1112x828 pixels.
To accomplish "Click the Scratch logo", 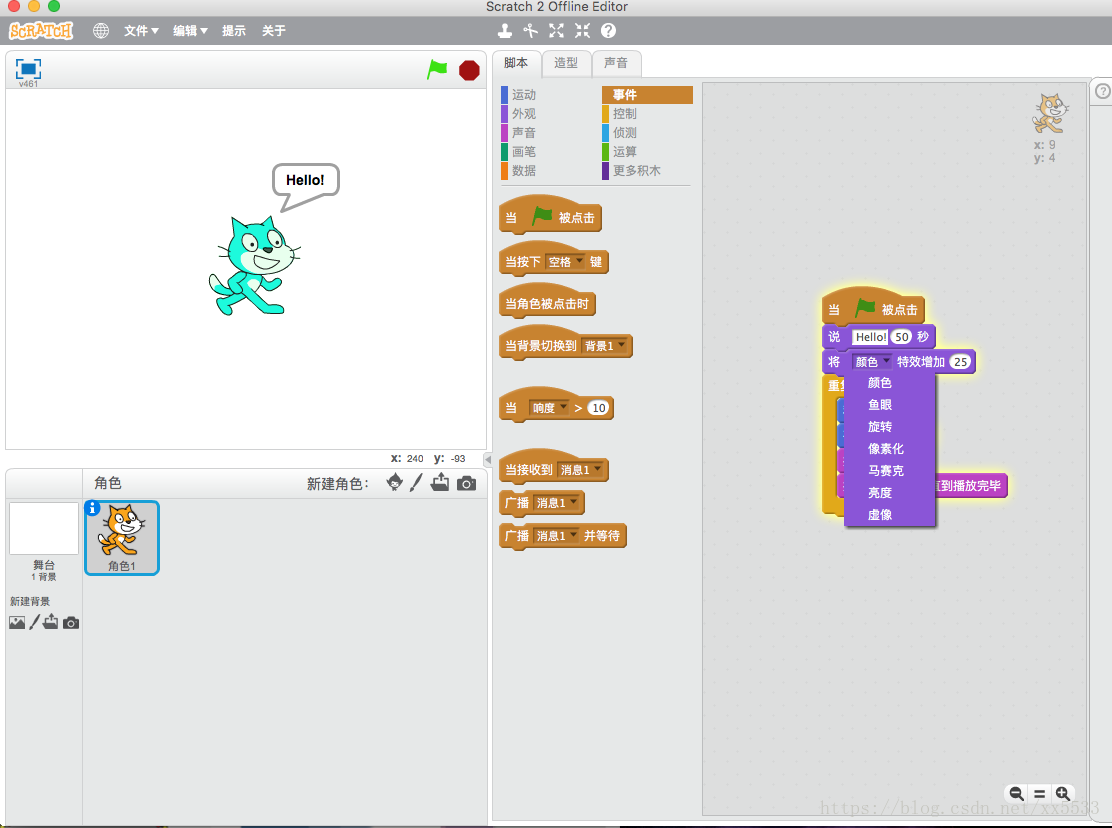I will click(40, 30).
